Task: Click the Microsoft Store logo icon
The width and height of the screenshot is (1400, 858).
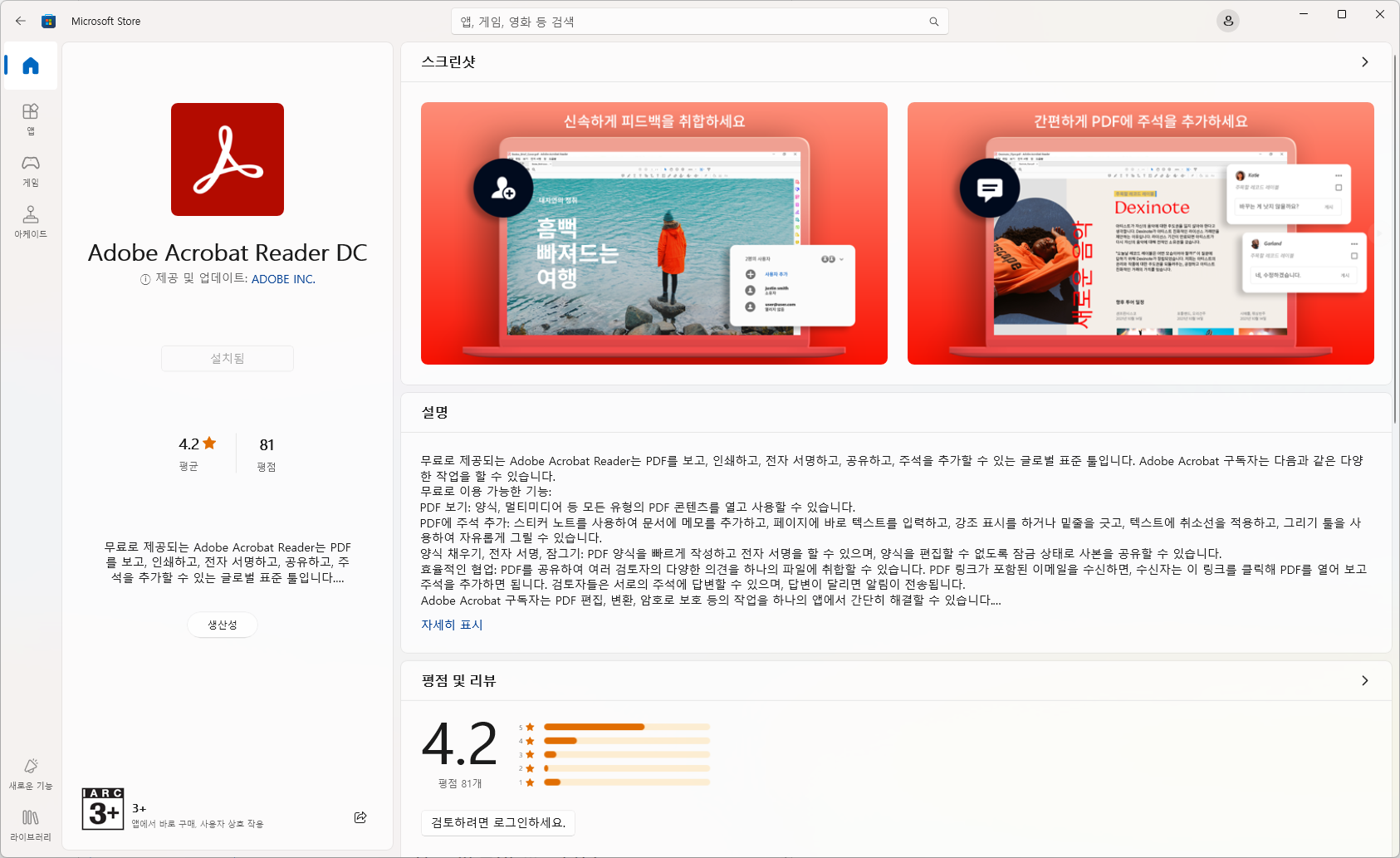Action: coord(49,21)
